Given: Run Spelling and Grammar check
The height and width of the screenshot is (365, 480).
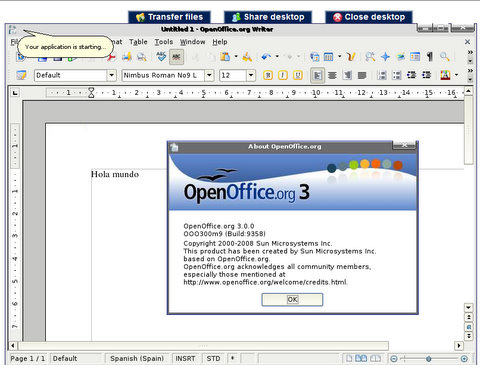Looking at the screenshot, I should [x=161, y=57].
